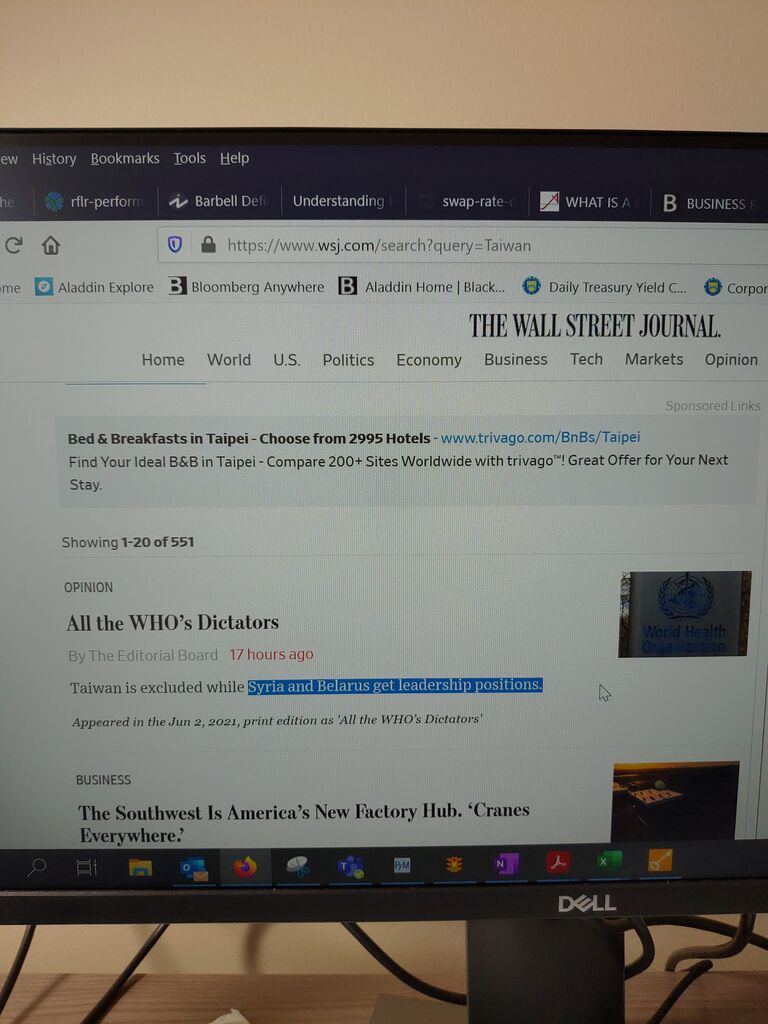
Task: Click the Southwest factory article thumbnail
Action: (x=675, y=801)
